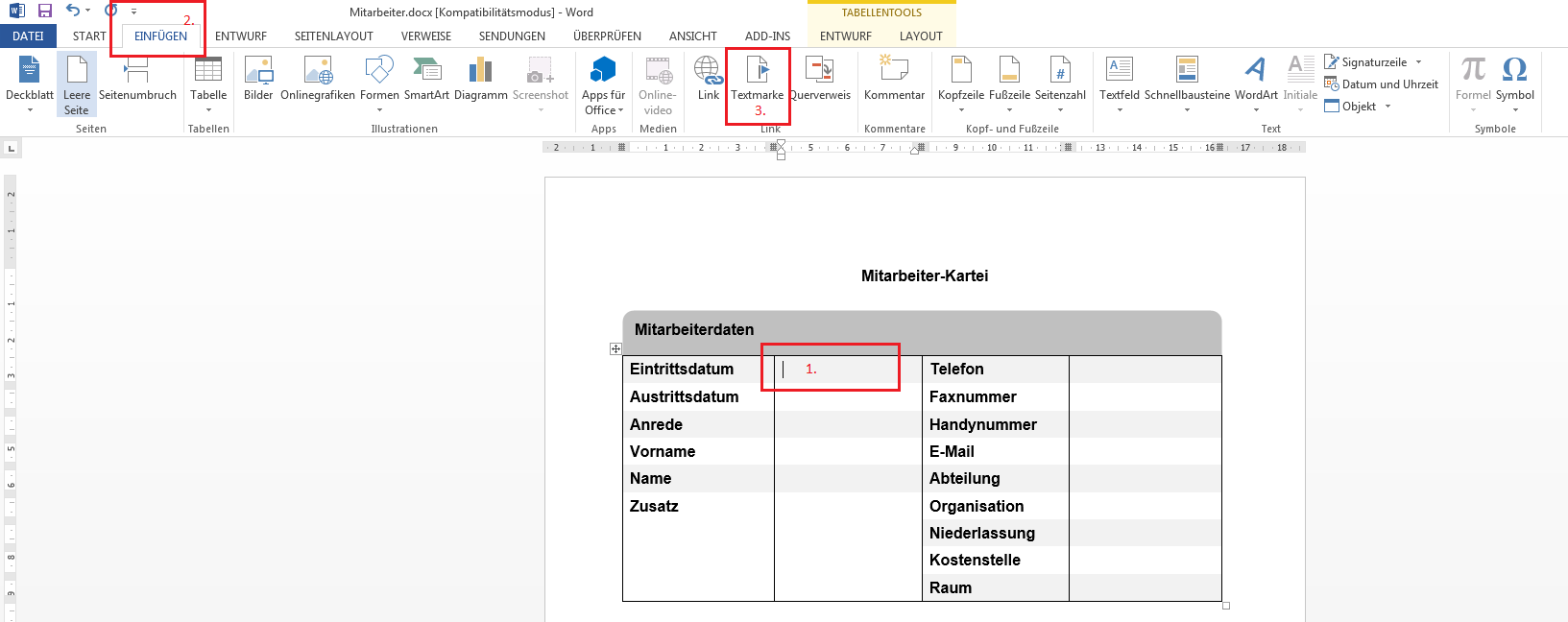Open the Symbol dropdown
The image size is (1568, 622).
pyautogui.click(x=1514, y=82)
